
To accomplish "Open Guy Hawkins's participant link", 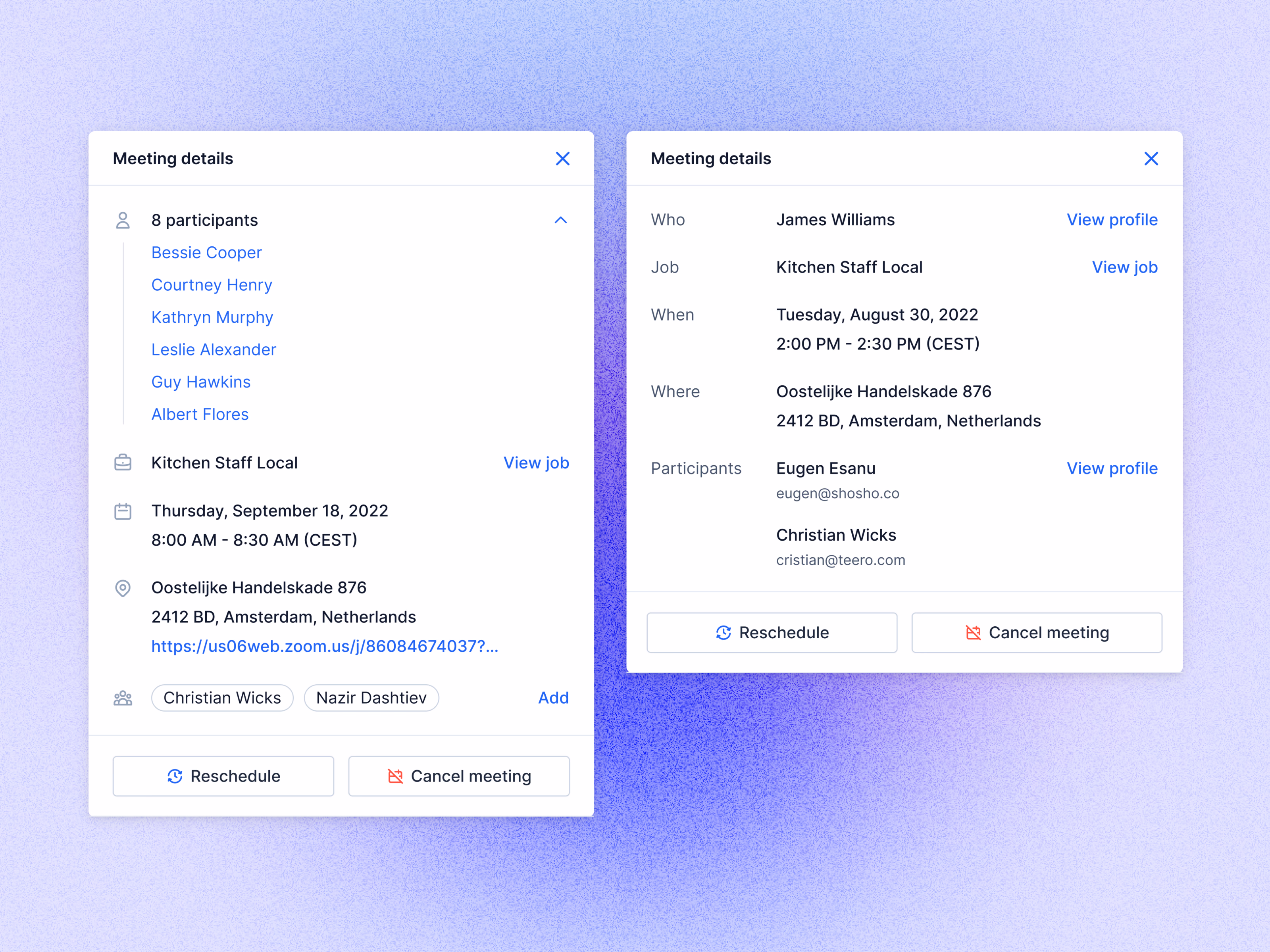I will pyautogui.click(x=201, y=382).
